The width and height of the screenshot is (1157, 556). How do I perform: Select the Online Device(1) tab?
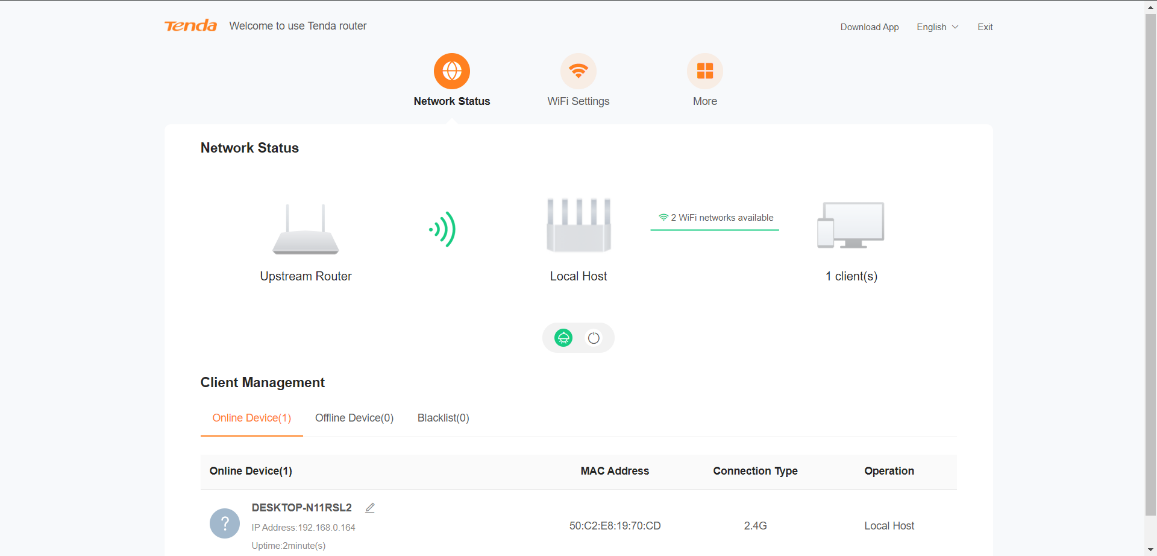(252, 418)
